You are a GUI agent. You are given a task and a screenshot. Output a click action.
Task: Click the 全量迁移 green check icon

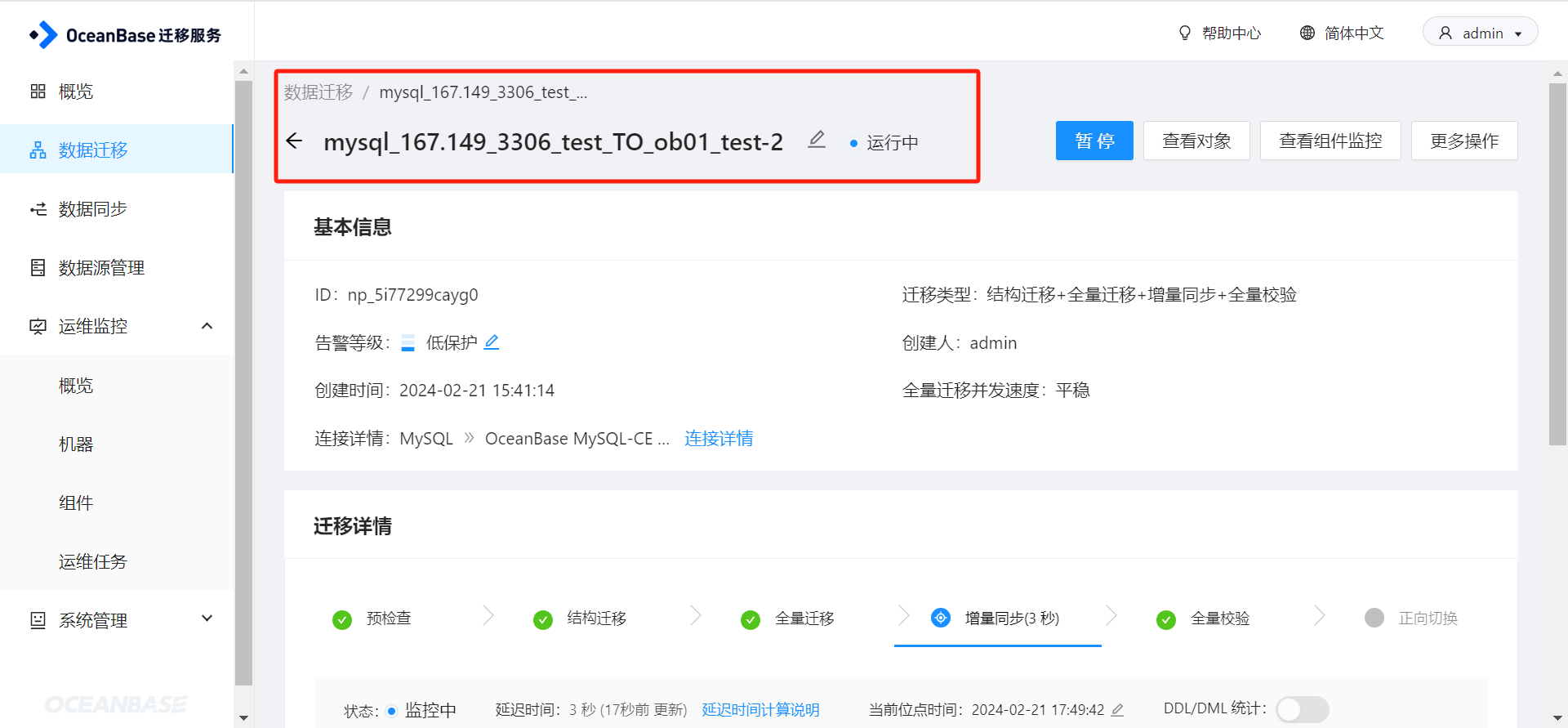coord(751,620)
